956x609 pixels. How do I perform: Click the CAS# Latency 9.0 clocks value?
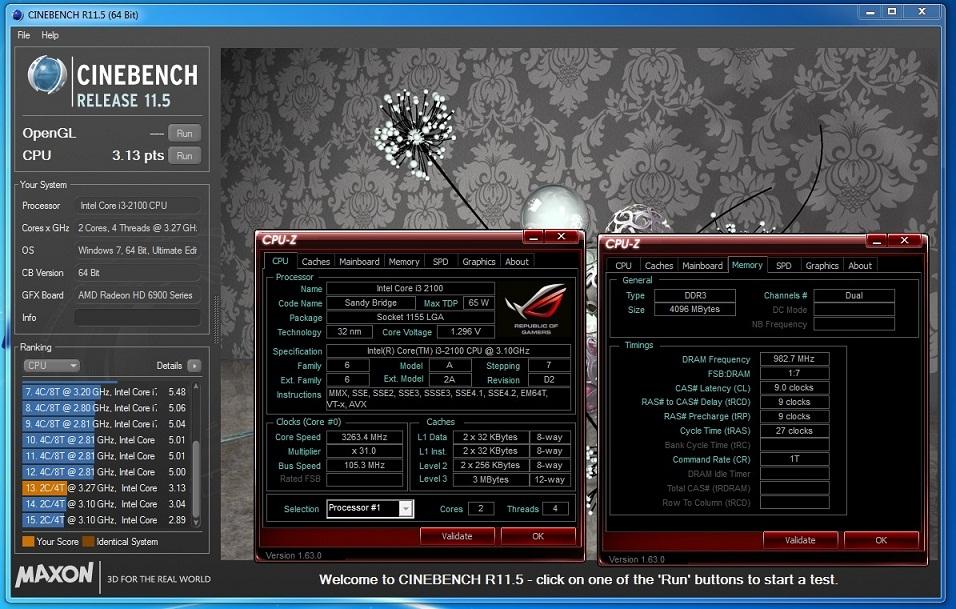(794, 388)
